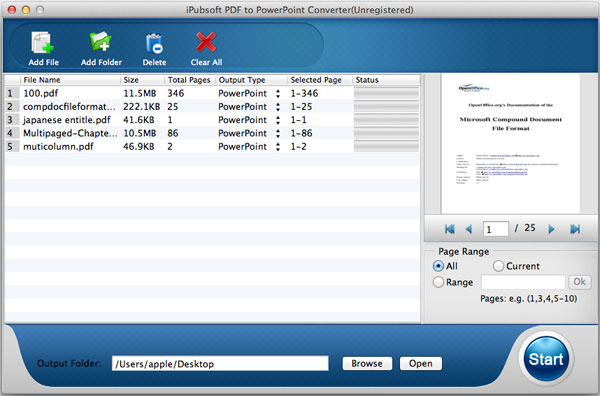Viewport: 600px width, 396px height.
Task: Click the 46.9KB size cell
Action: (139, 147)
